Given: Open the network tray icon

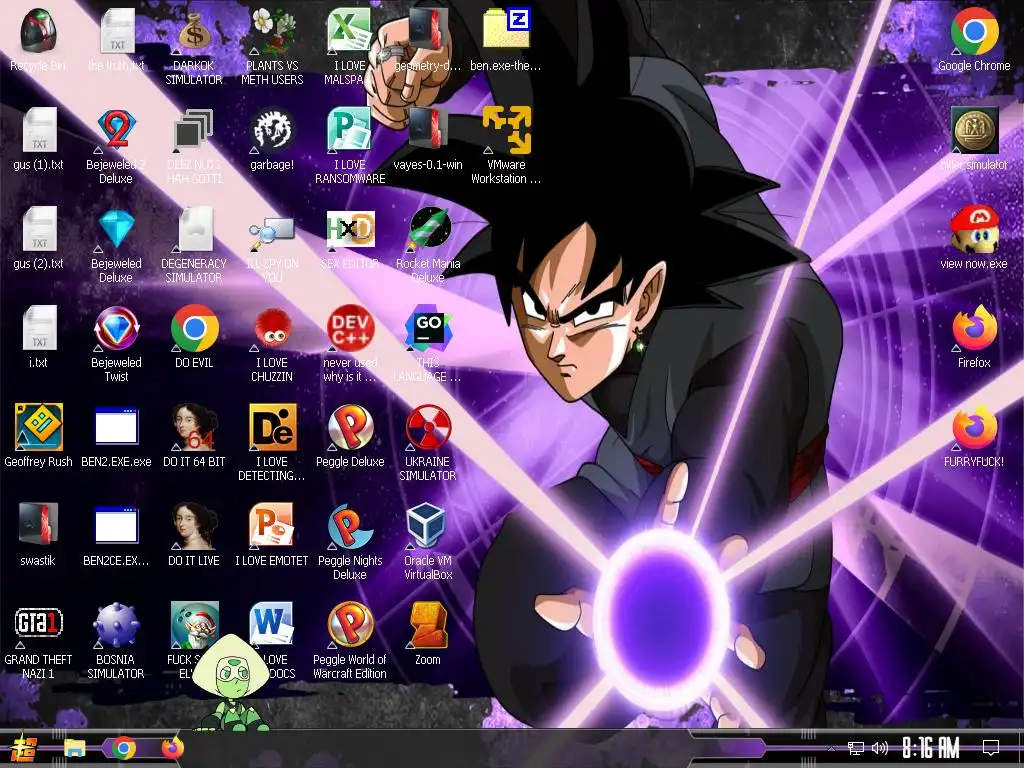Looking at the screenshot, I should [856, 748].
